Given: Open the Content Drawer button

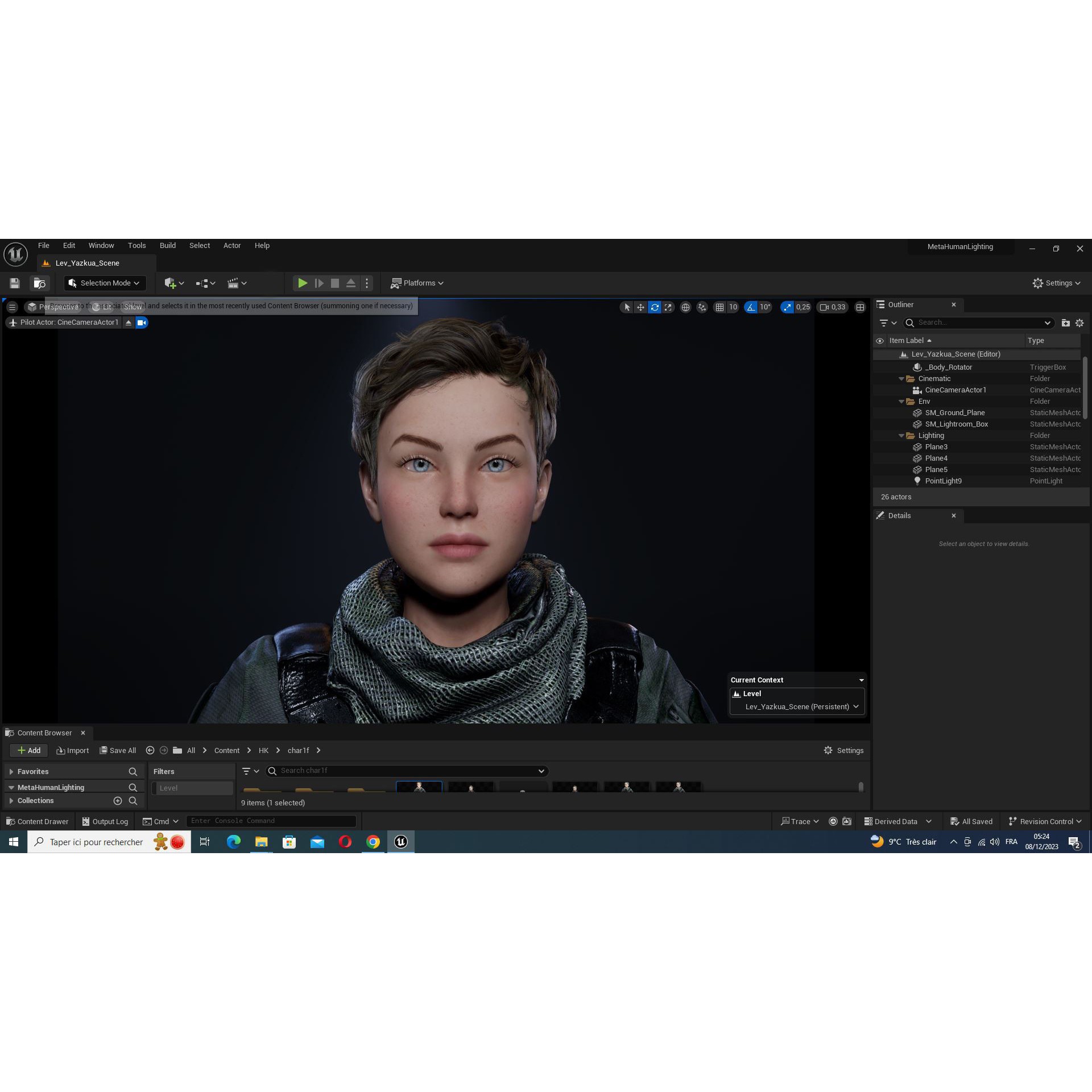Looking at the screenshot, I should [37, 822].
